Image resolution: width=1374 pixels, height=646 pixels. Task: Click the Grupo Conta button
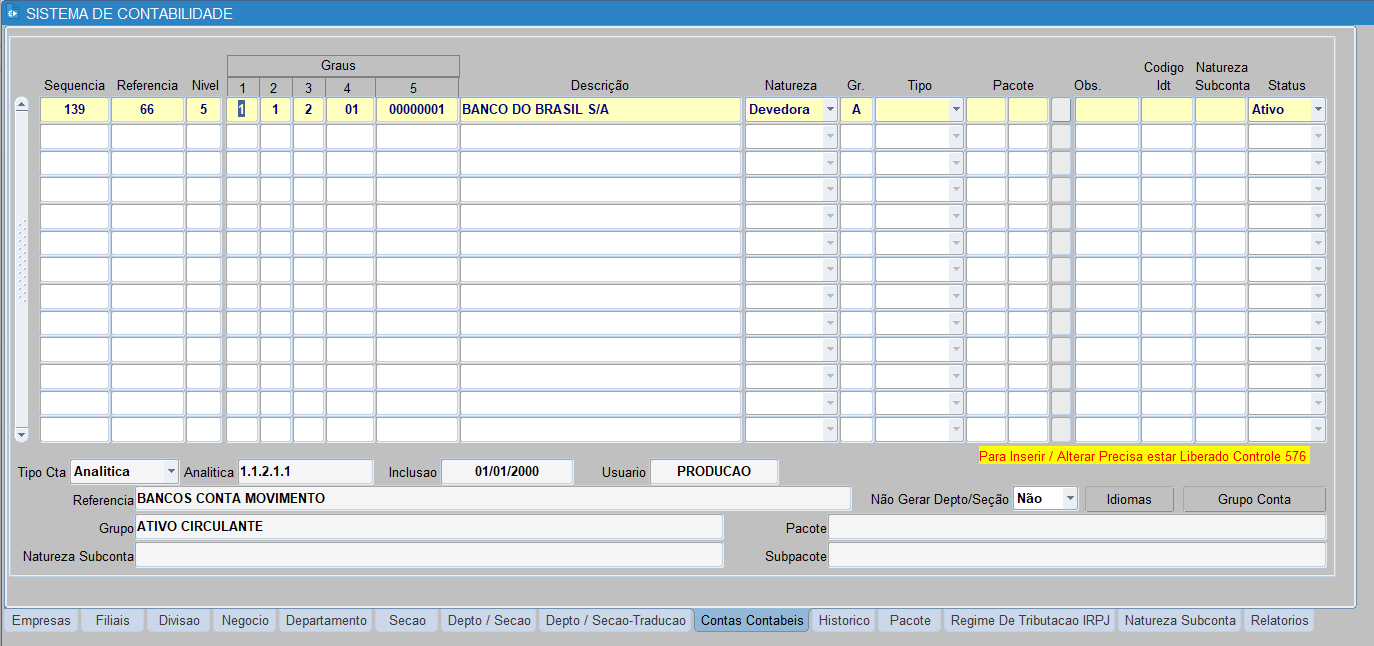[x=1253, y=499]
